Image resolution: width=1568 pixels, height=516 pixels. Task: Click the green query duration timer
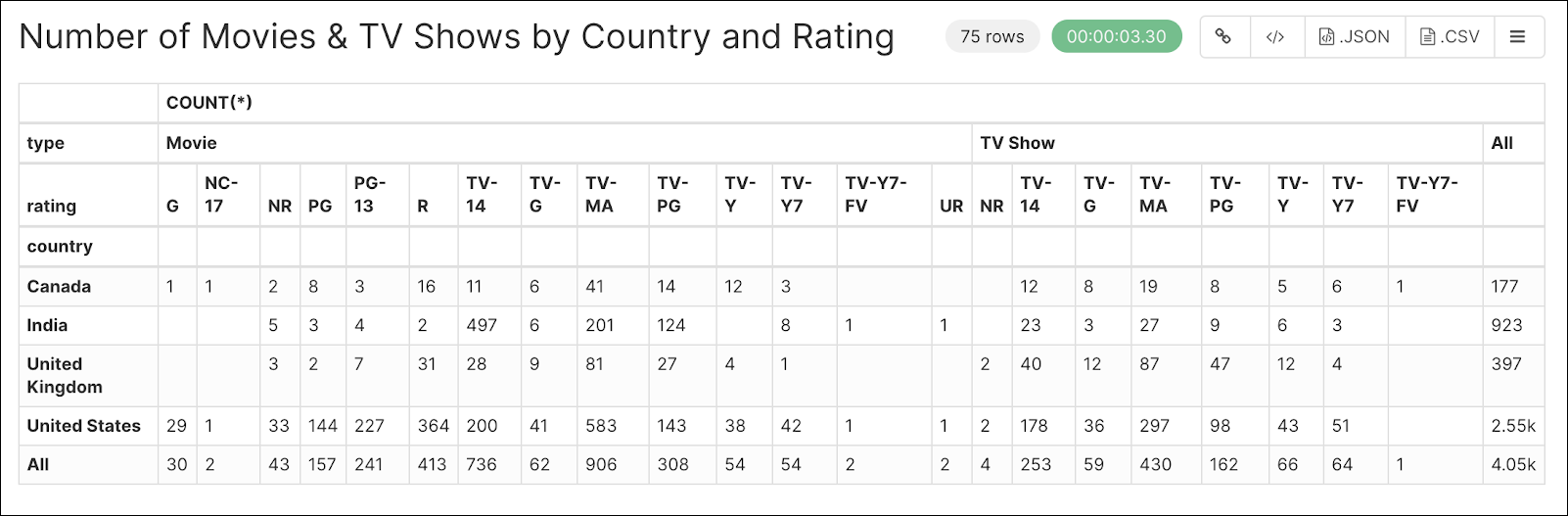click(x=1116, y=37)
